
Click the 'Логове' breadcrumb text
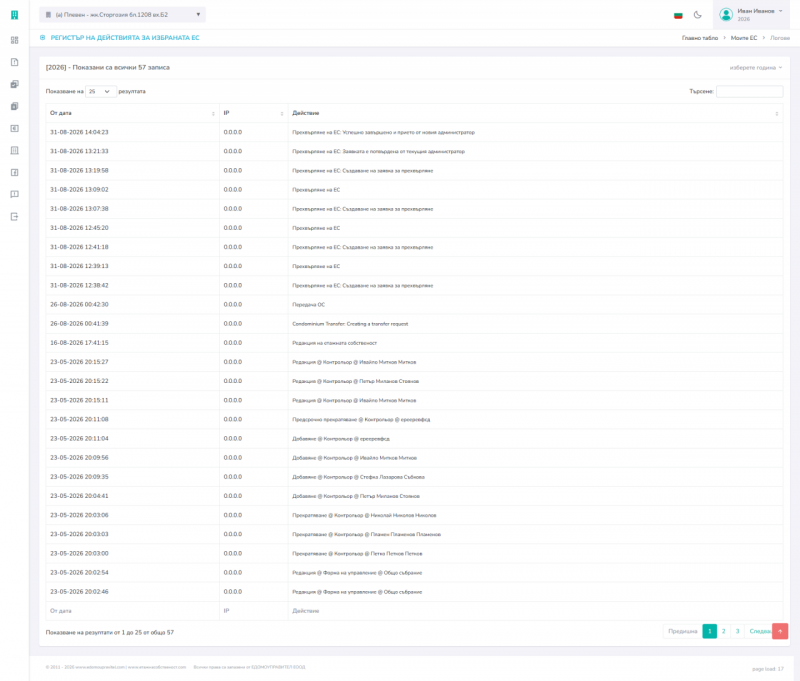pyautogui.click(x=780, y=38)
